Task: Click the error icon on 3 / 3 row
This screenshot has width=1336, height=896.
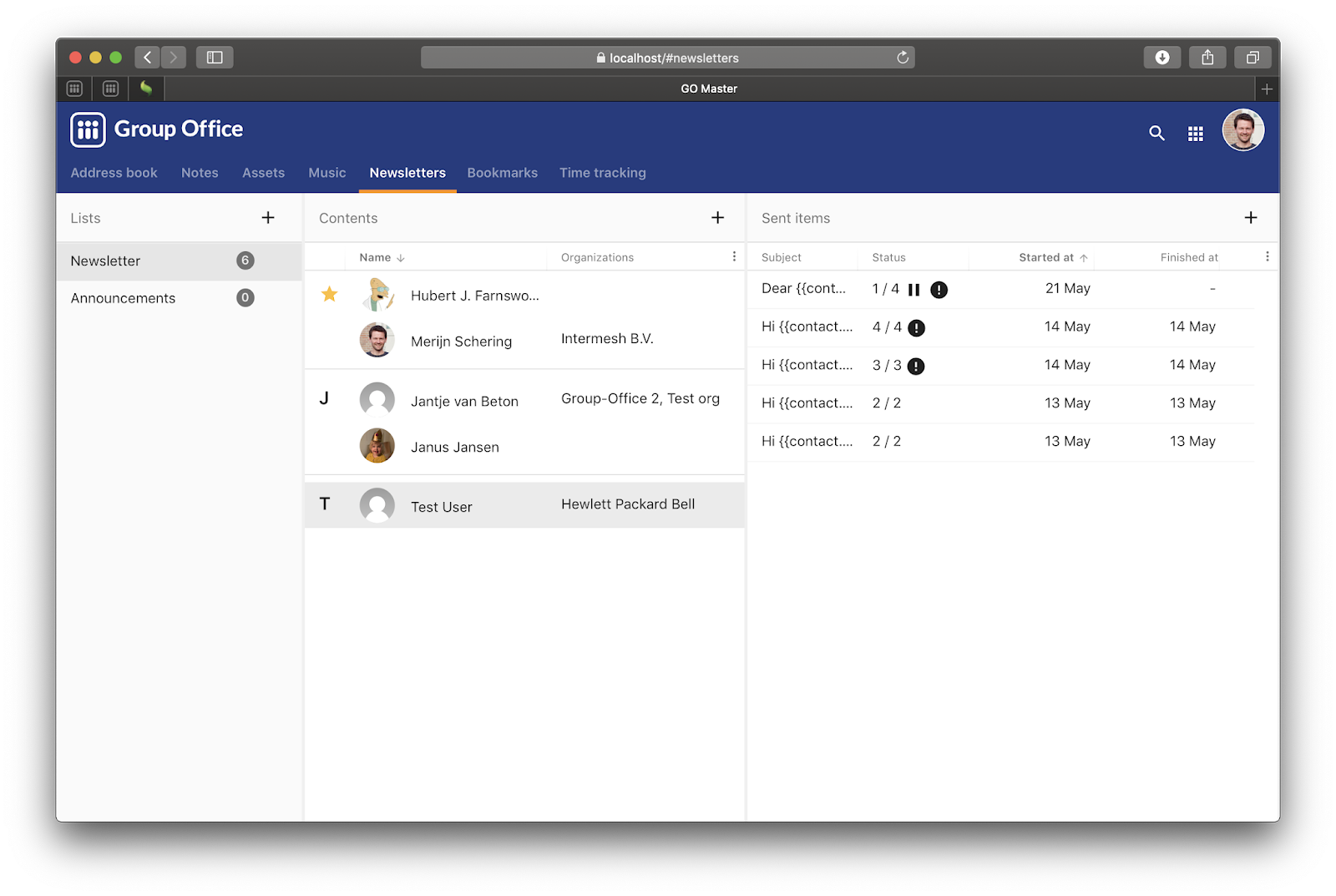Action: (x=916, y=367)
